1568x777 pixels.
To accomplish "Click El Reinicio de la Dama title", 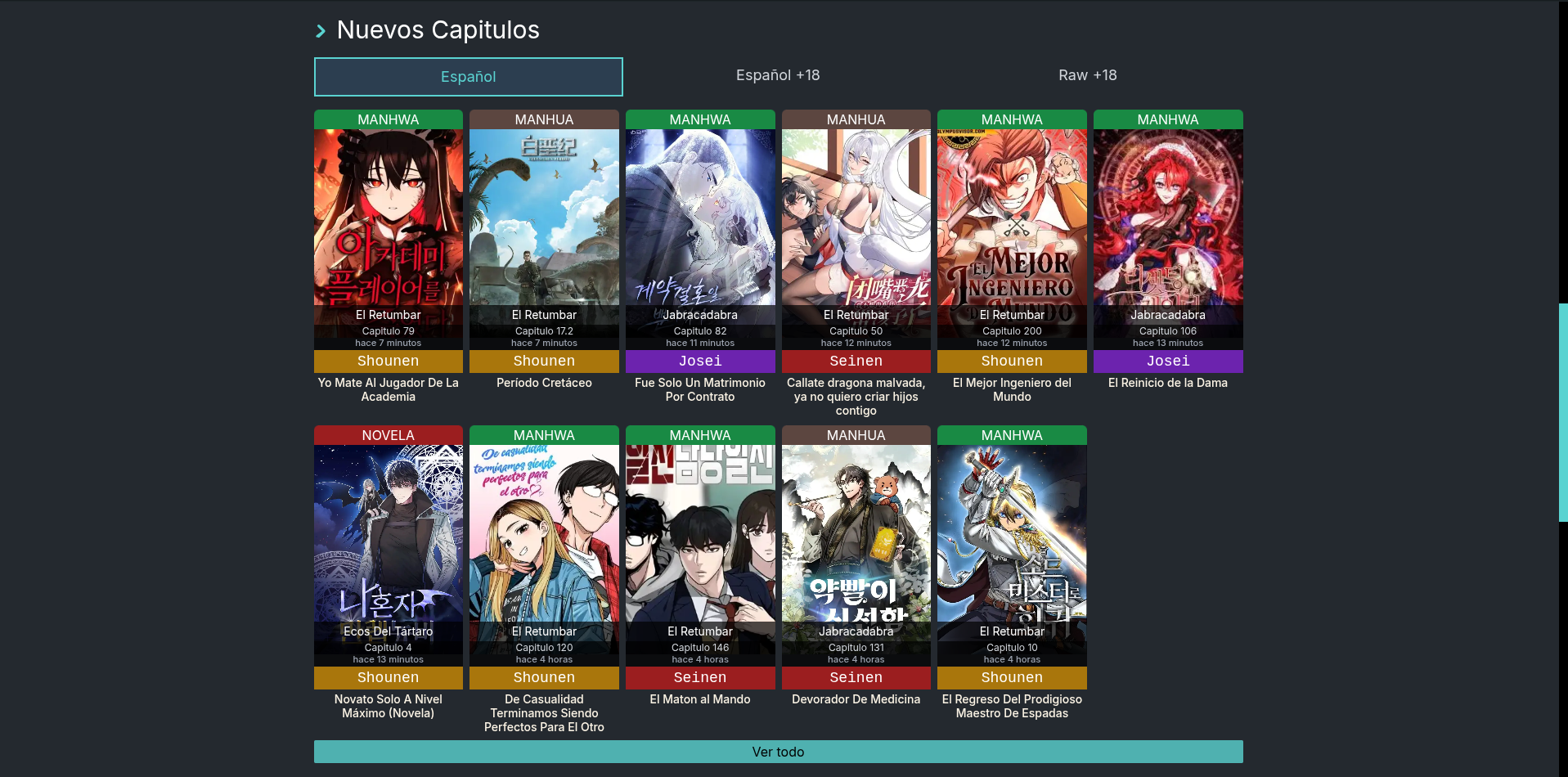I will (x=1168, y=383).
